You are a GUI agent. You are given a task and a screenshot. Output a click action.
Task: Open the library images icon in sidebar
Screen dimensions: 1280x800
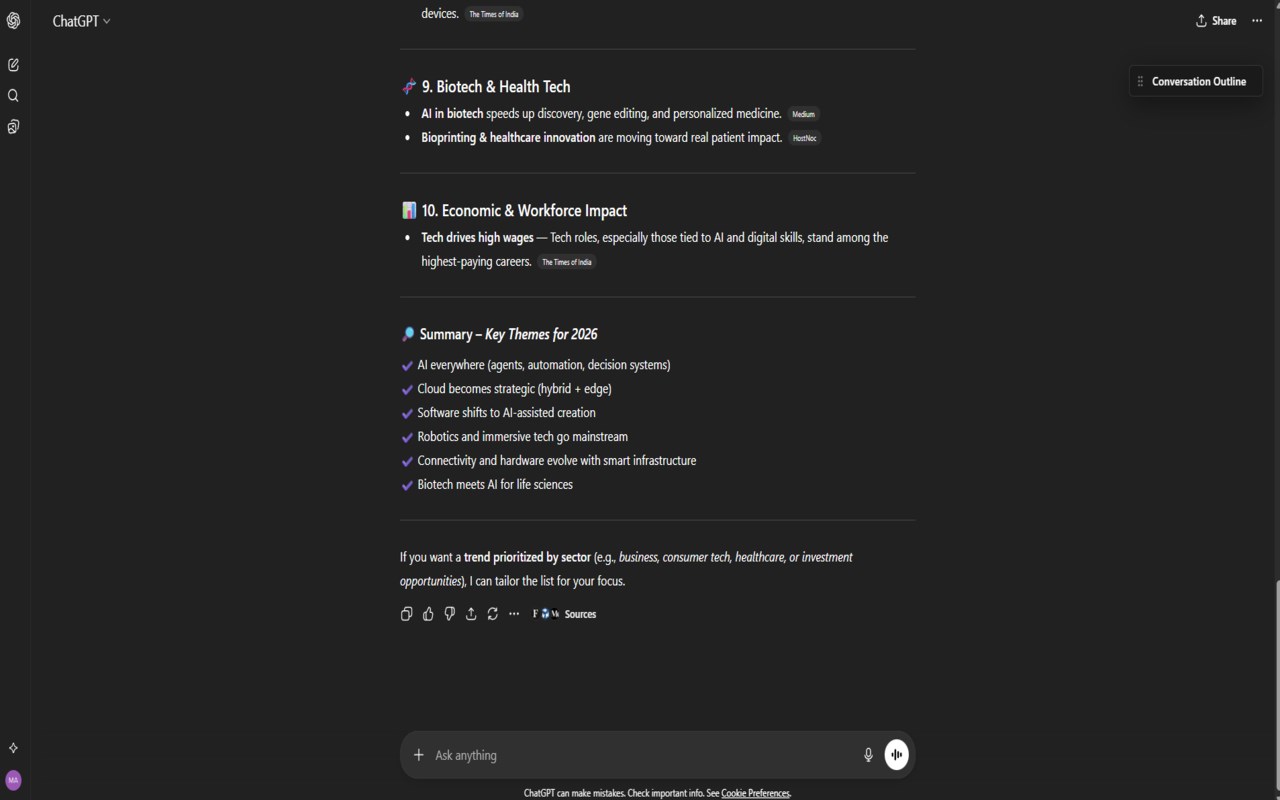(13, 127)
